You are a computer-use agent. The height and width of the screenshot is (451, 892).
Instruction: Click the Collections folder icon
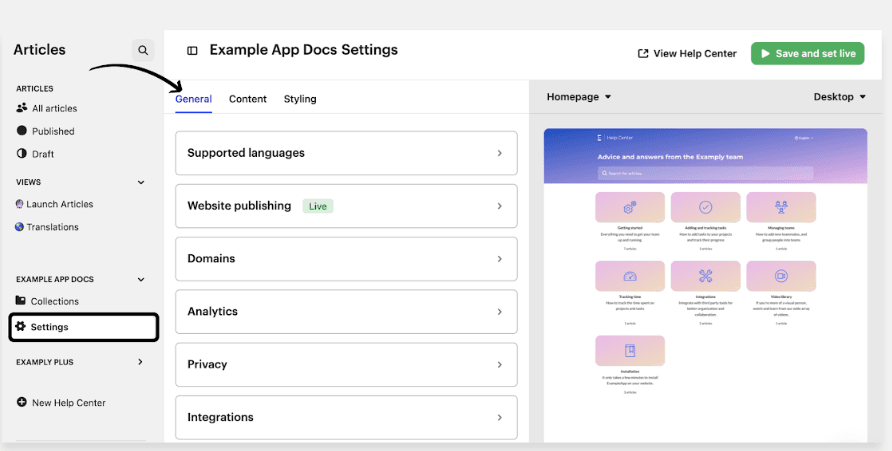coord(20,300)
